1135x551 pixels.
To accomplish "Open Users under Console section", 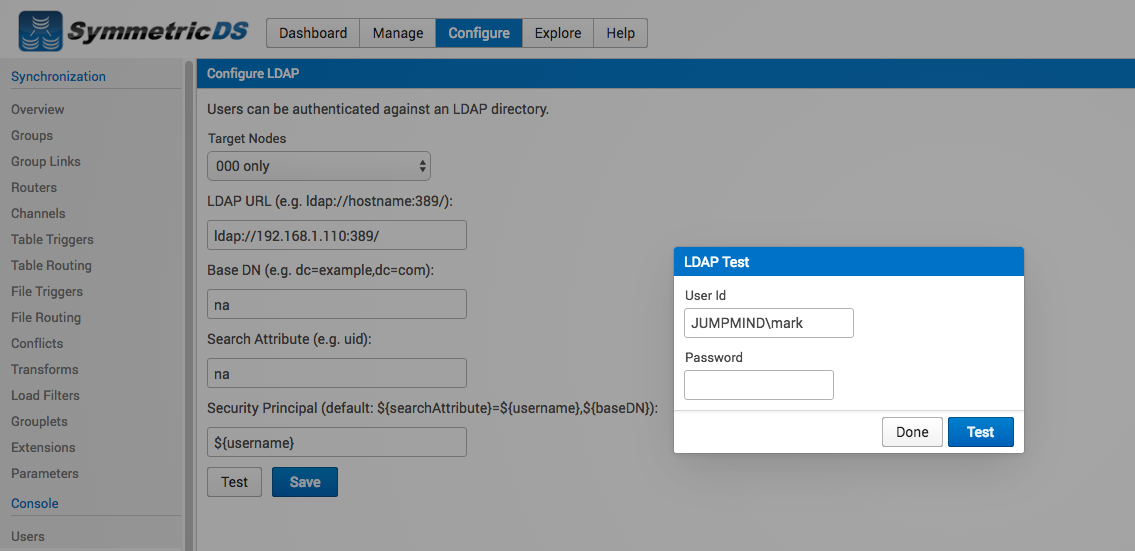I will click(x=28, y=537).
